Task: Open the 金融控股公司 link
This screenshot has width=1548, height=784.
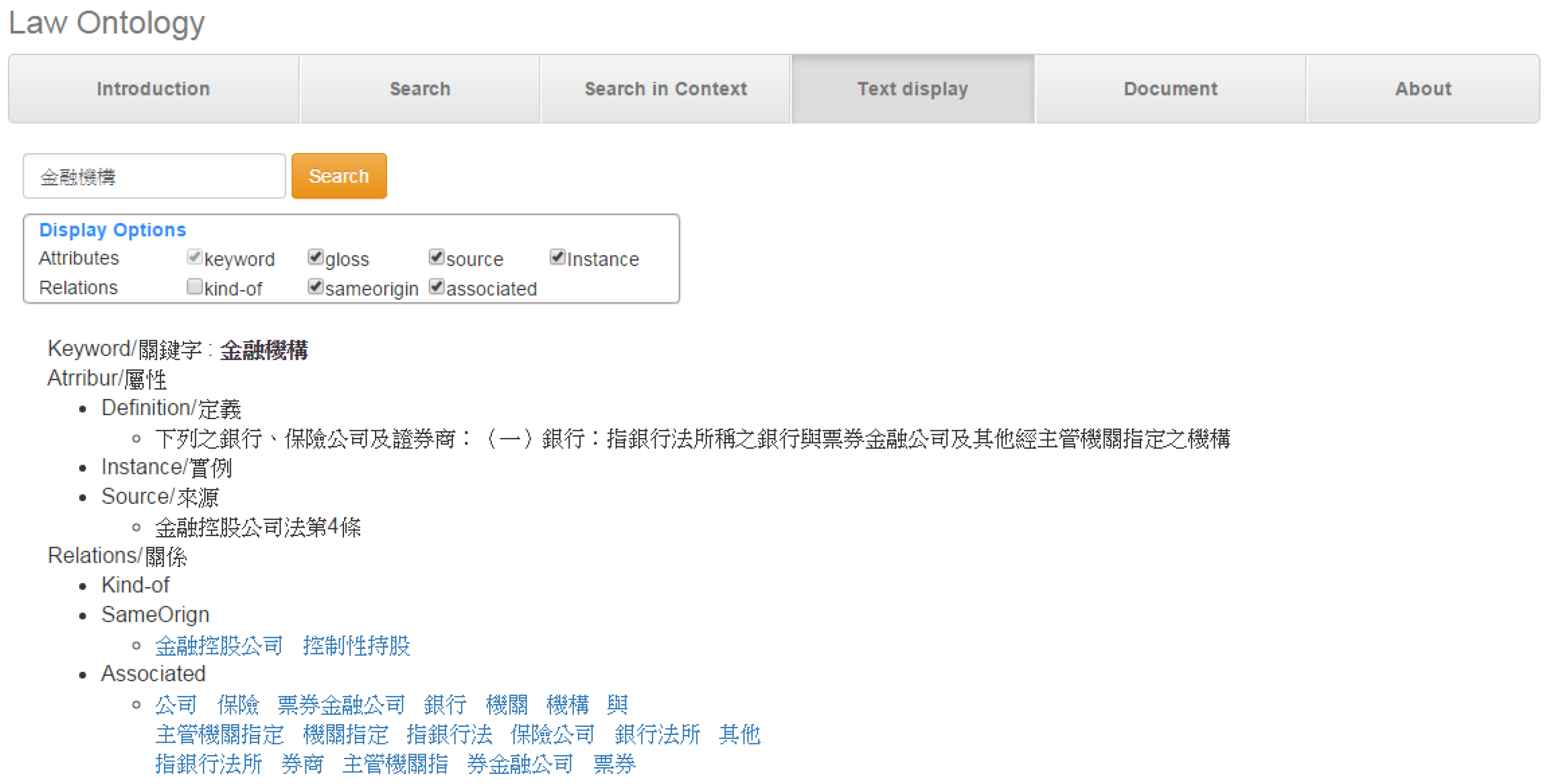Action: coord(219,645)
